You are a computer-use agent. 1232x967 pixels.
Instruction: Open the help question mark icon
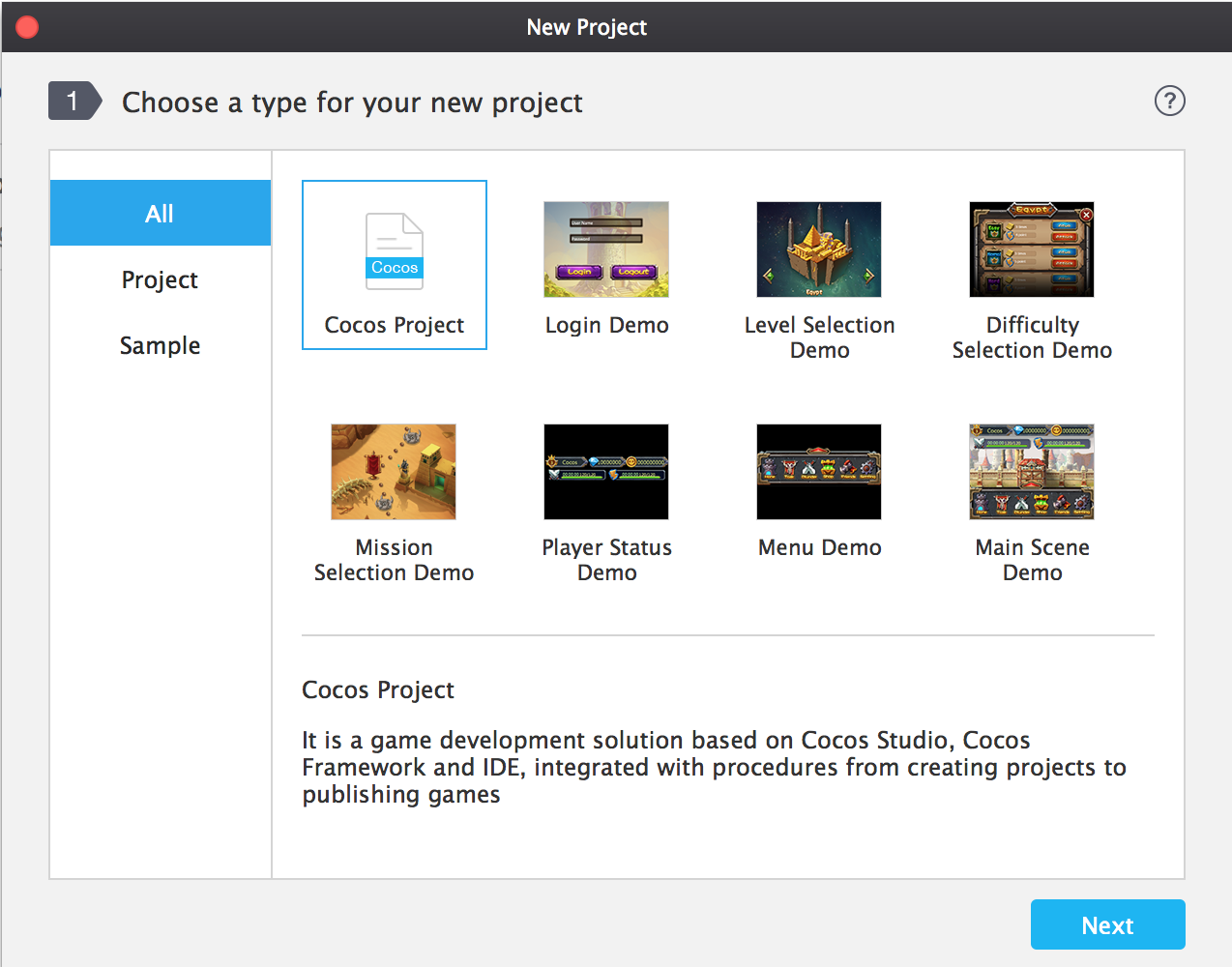[x=1170, y=101]
